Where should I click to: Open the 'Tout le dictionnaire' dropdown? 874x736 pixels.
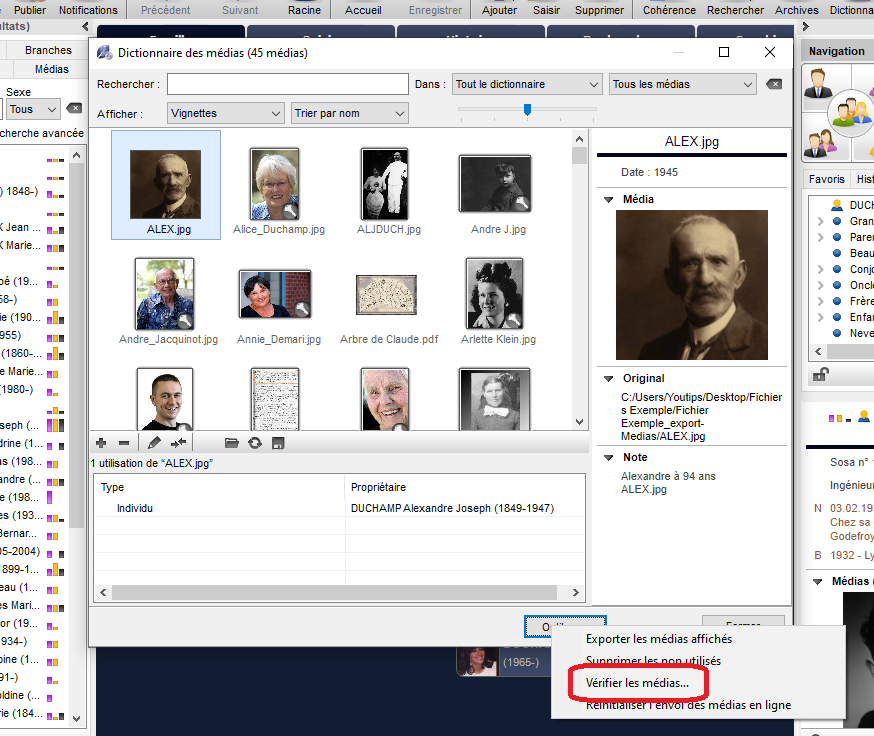[x=527, y=85]
